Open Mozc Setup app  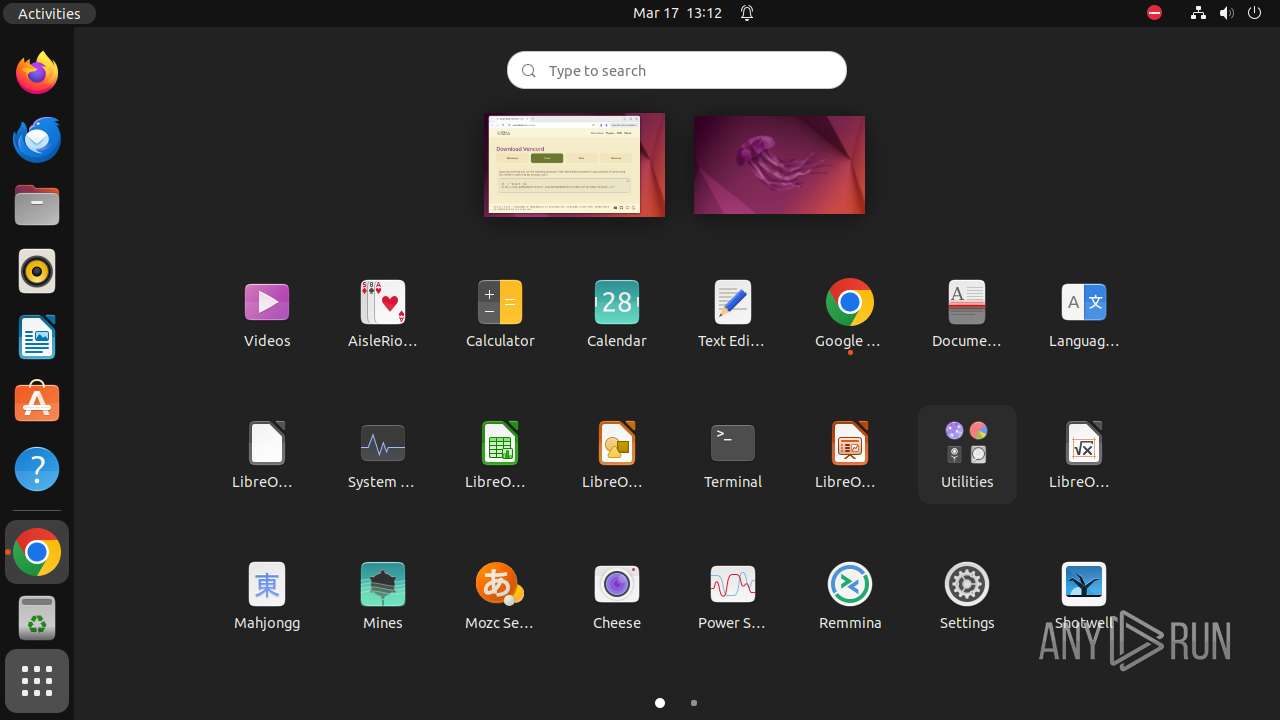[500, 596]
